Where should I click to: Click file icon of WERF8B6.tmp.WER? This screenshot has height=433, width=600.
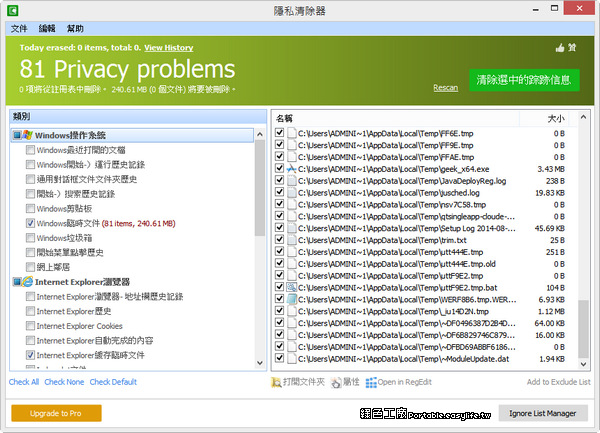(292, 299)
